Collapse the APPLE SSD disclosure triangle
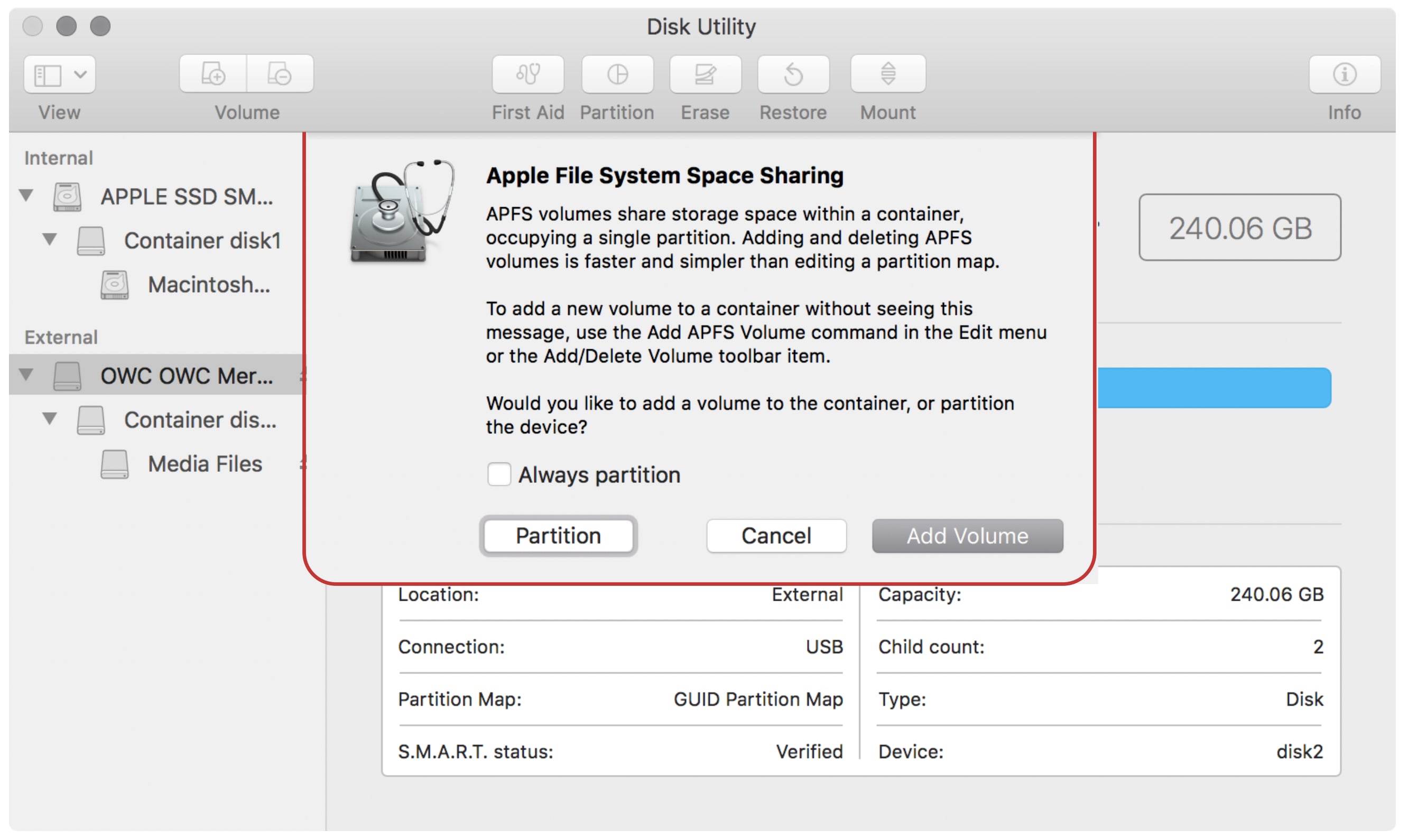1408x840 pixels. (26, 196)
